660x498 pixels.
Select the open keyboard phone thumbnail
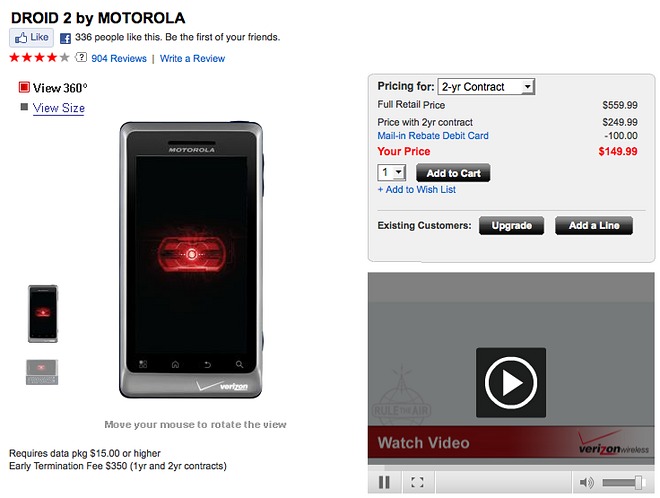[x=42, y=372]
